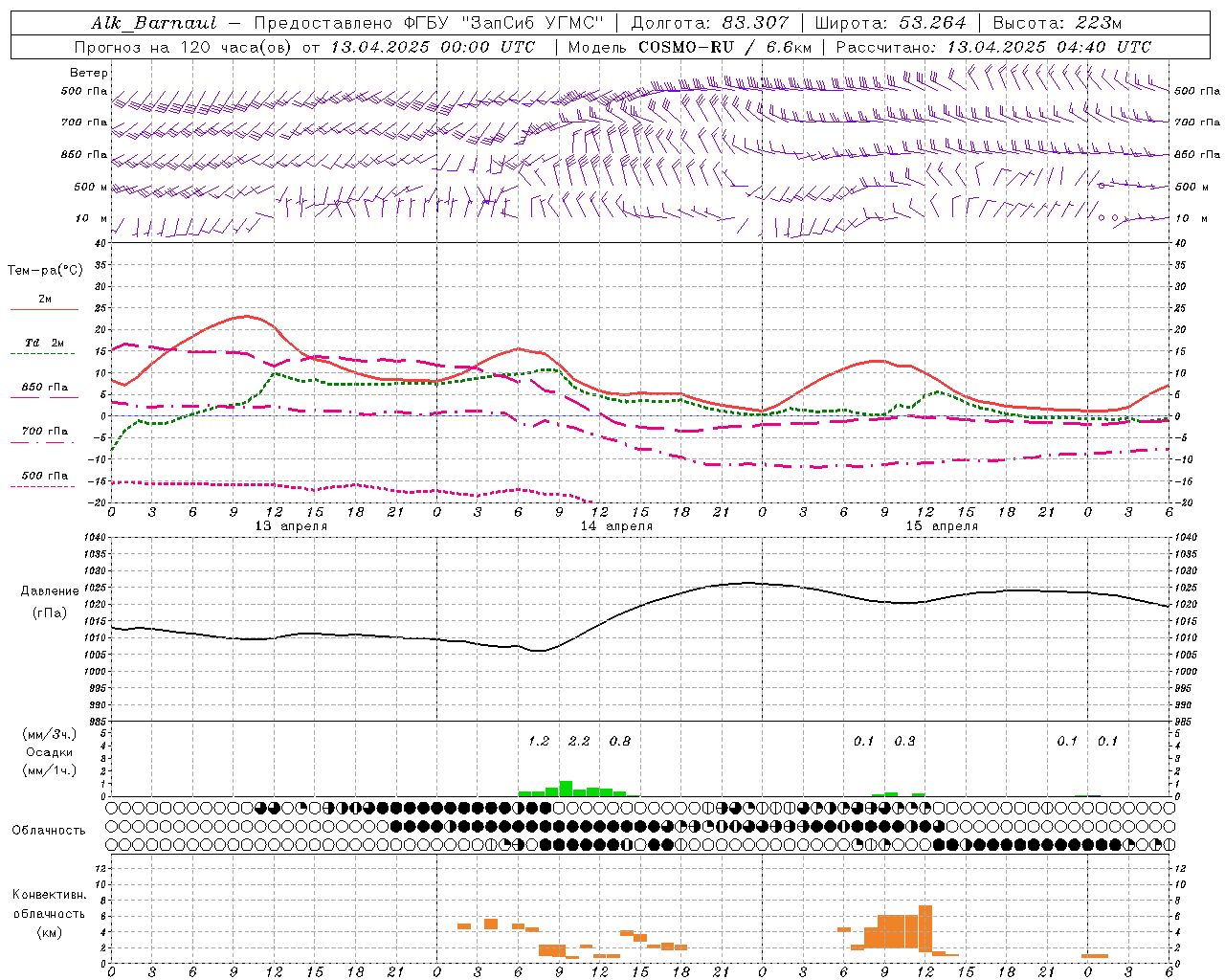Viewport: 1225px width, 980px height.
Task: Click the '1.2' precipitation total
Action: 539,742
